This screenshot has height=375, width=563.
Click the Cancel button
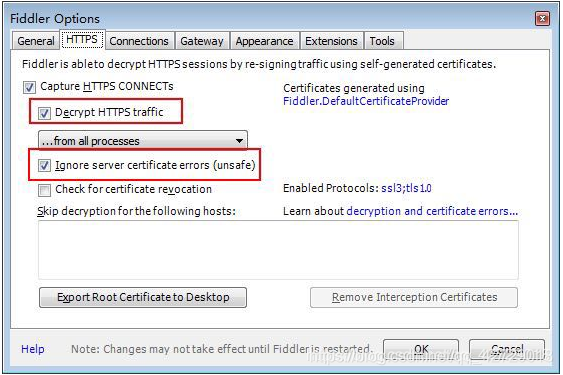click(507, 349)
